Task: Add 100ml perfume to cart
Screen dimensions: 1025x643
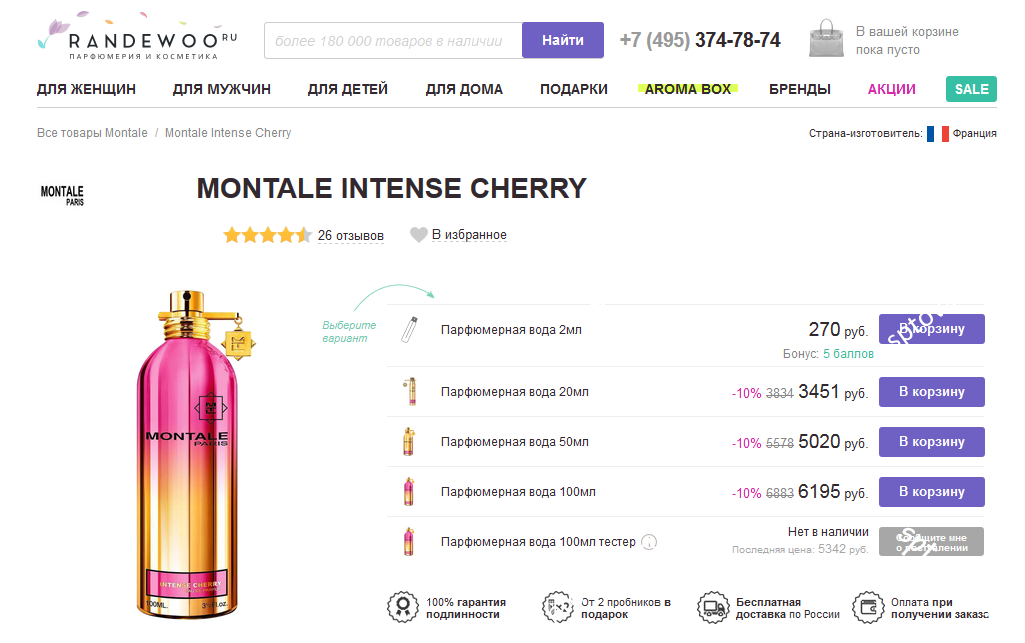Action: point(932,491)
